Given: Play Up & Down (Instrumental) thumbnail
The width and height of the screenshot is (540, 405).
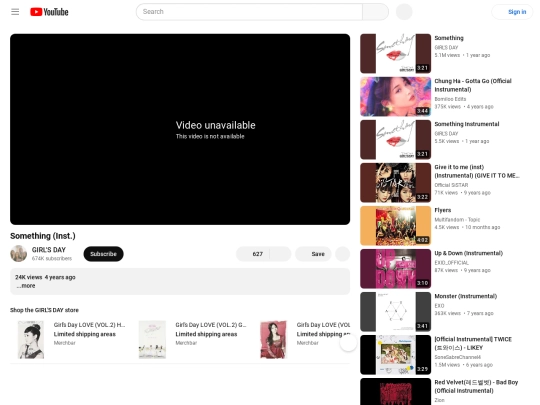Looking at the screenshot, I should pos(395,269).
